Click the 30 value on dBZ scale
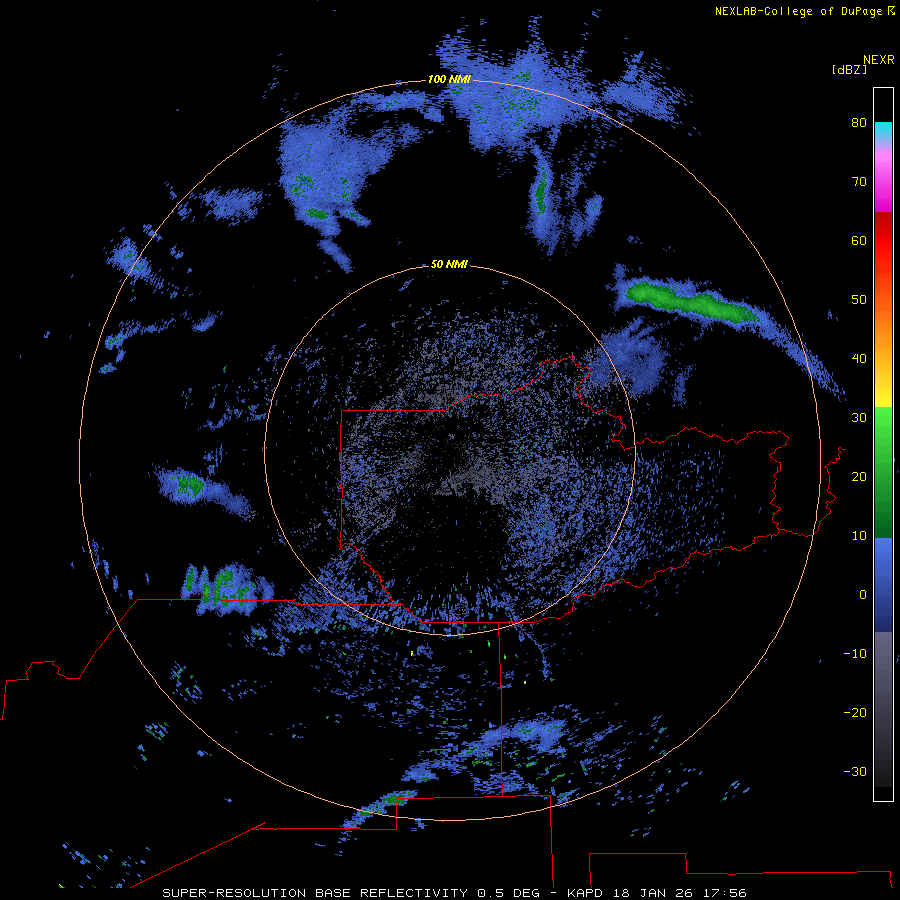The height and width of the screenshot is (900, 900). (859, 417)
